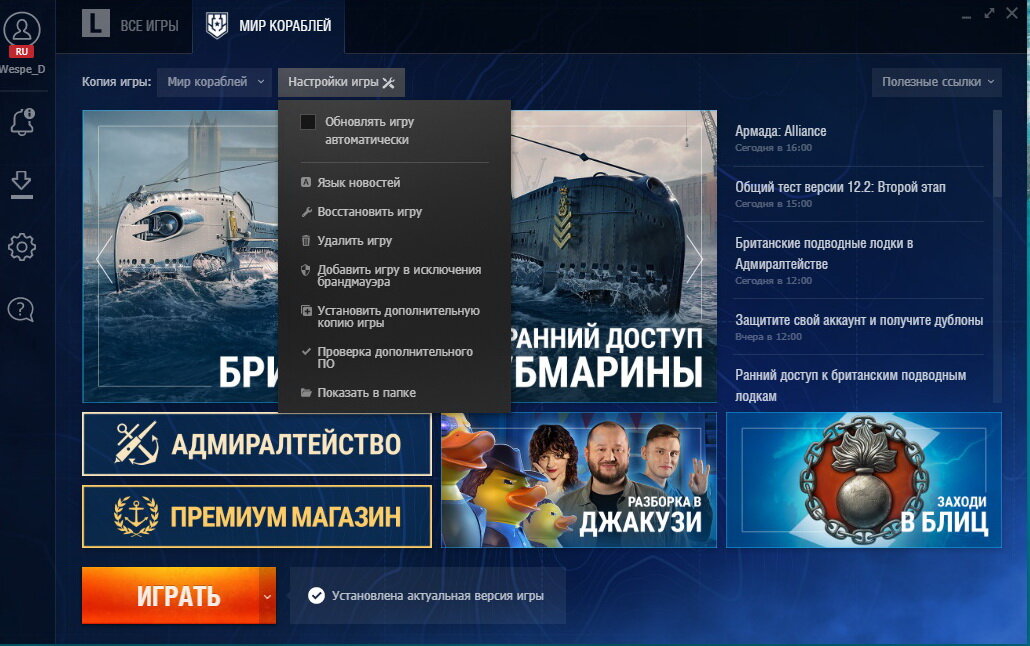The height and width of the screenshot is (646, 1030).
Task: Expand the Полезные ссылки dropdown
Action: (x=937, y=82)
